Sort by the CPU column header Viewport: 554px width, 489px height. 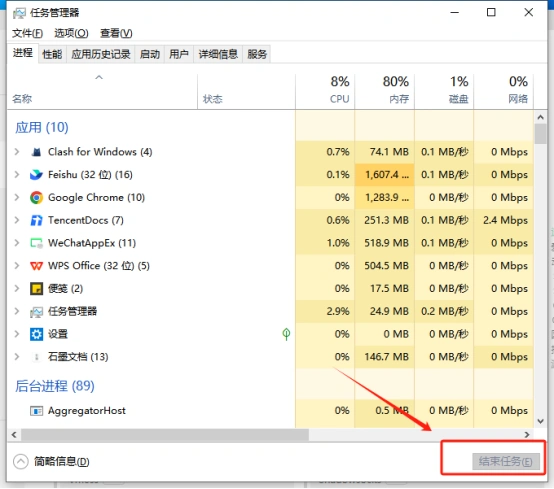click(x=325, y=92)
